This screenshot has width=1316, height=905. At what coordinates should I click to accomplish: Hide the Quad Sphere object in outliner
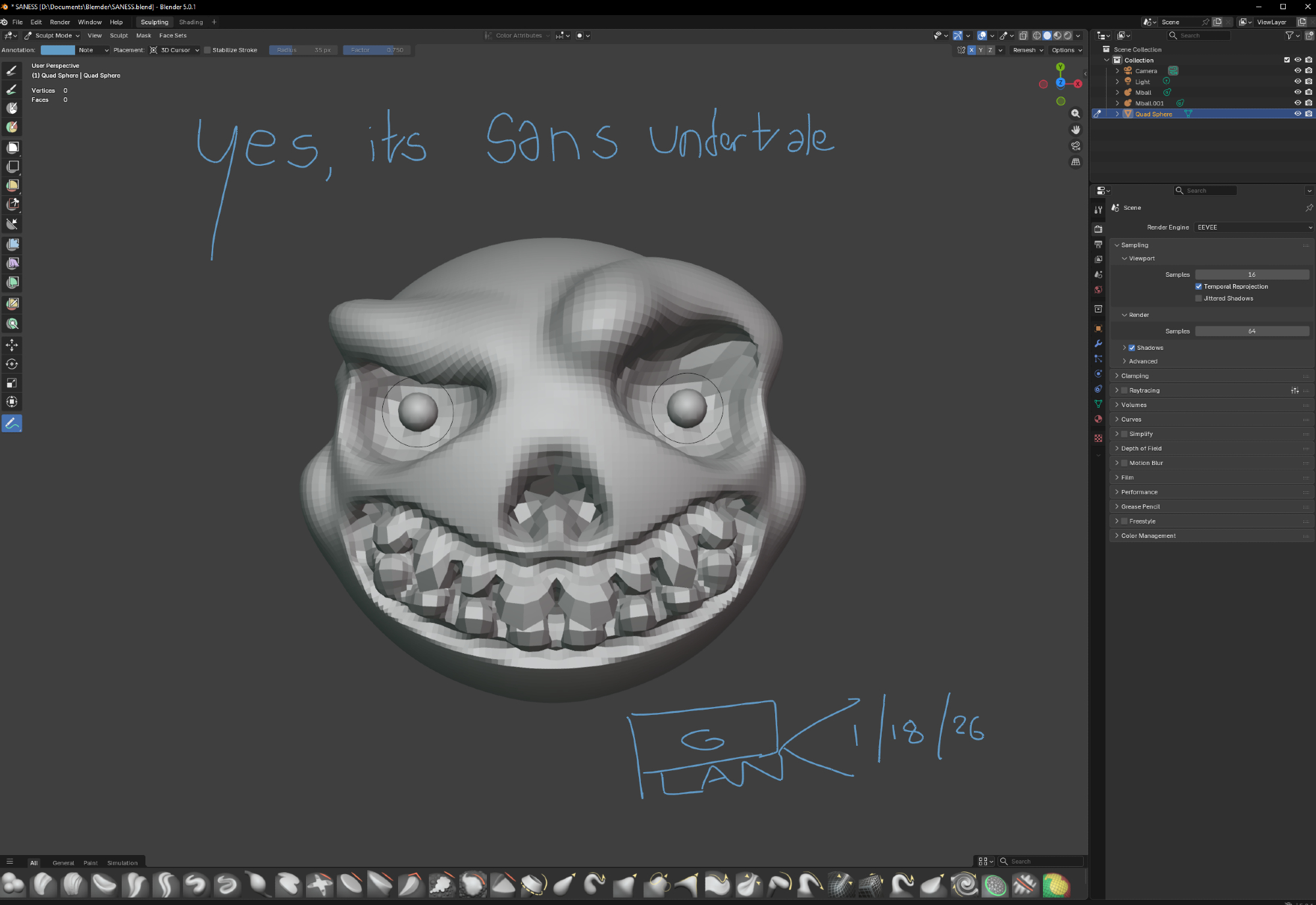point(1298,114)
